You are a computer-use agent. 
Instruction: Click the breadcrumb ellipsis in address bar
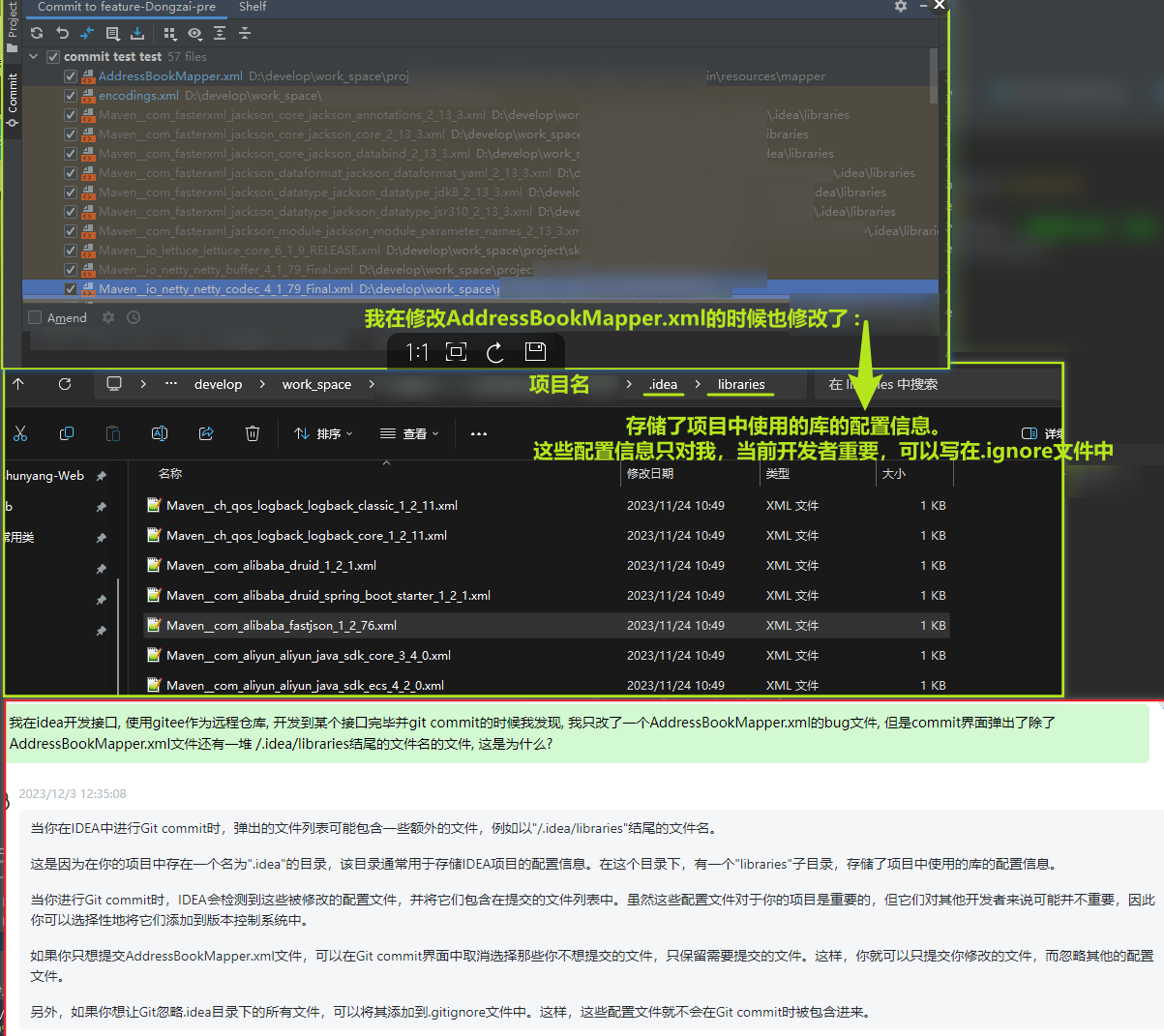tap(171, 384)
